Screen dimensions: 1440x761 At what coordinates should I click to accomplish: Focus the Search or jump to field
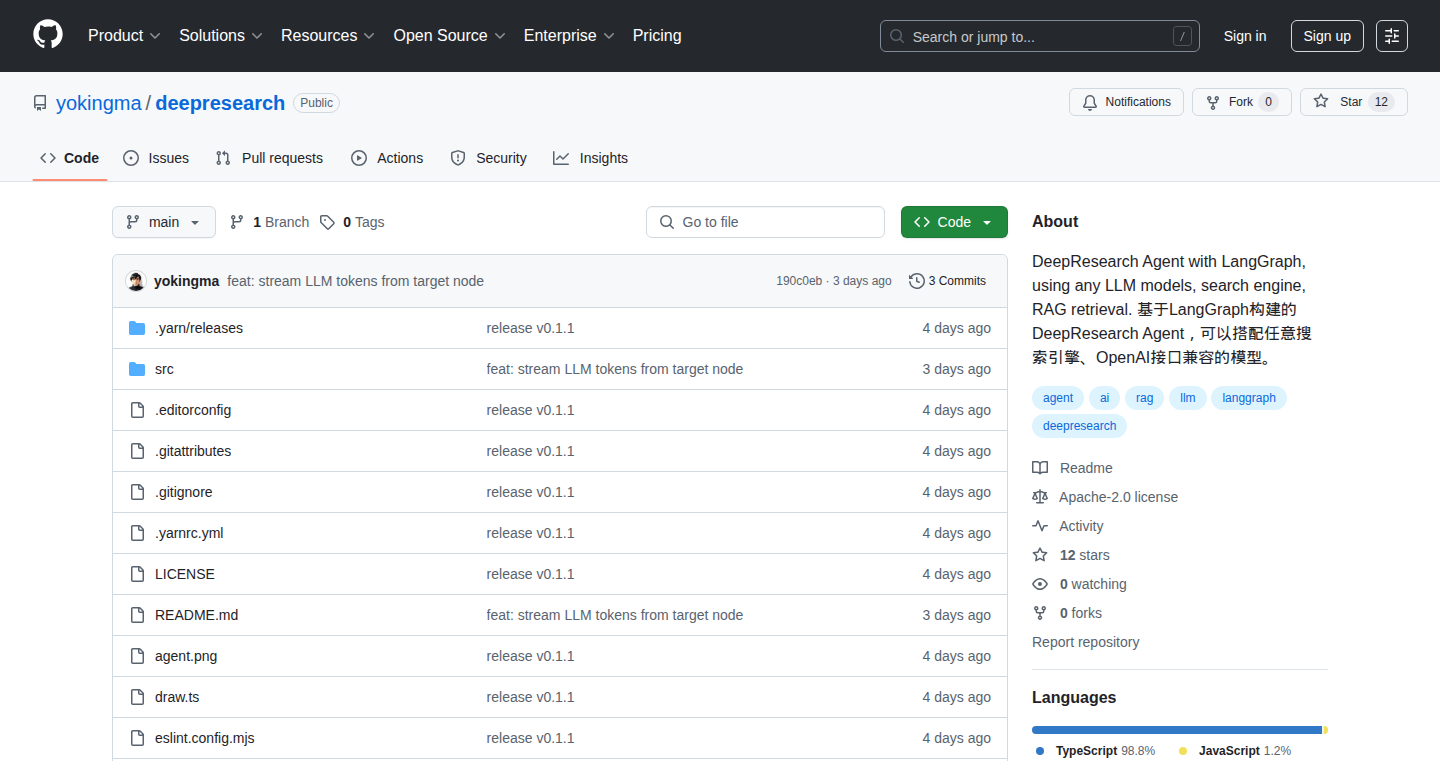click(x=1040, y=36)
